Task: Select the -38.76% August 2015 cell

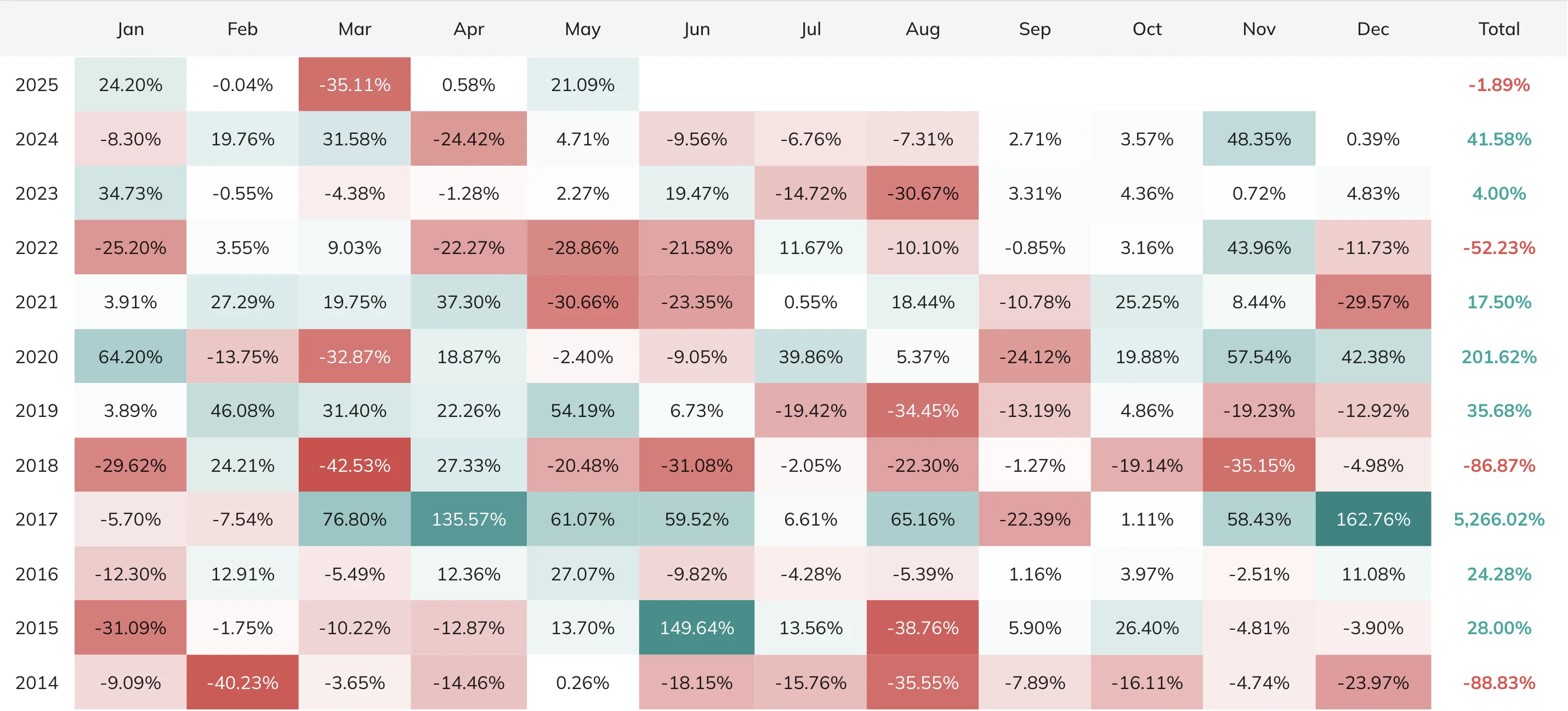Action: point(922,628)
